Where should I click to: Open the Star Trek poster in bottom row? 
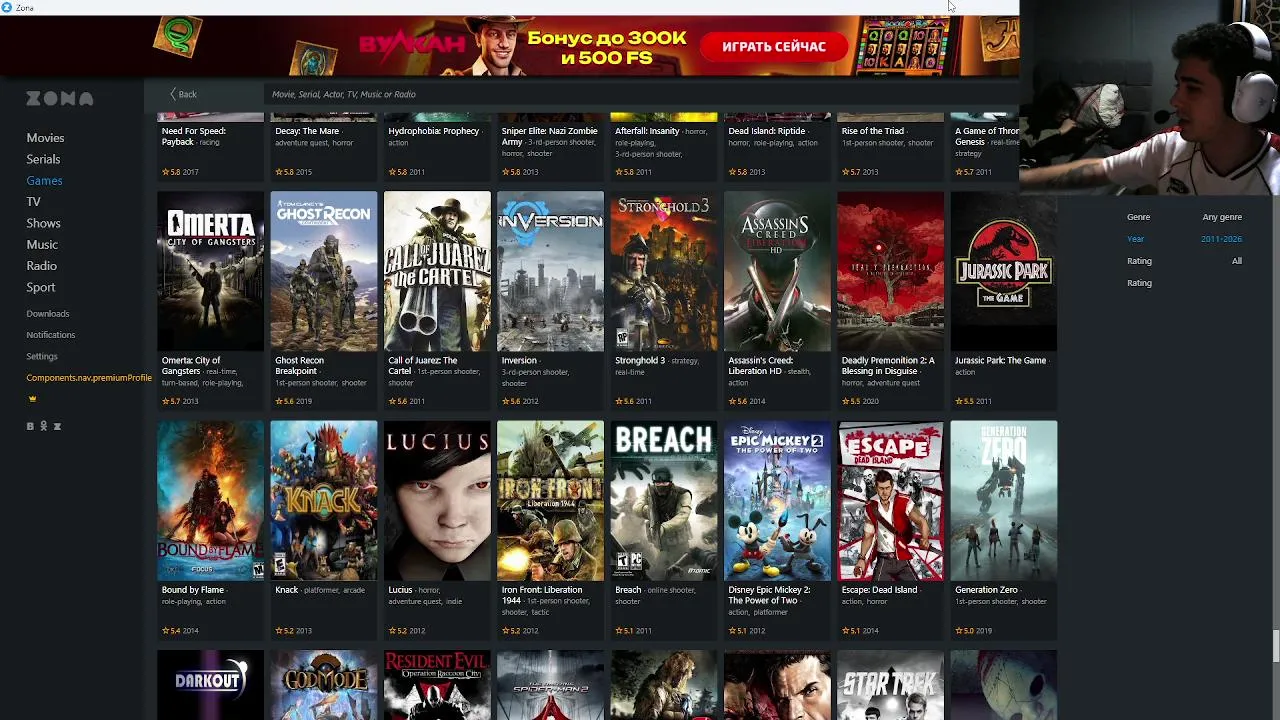tap(890, 685)
